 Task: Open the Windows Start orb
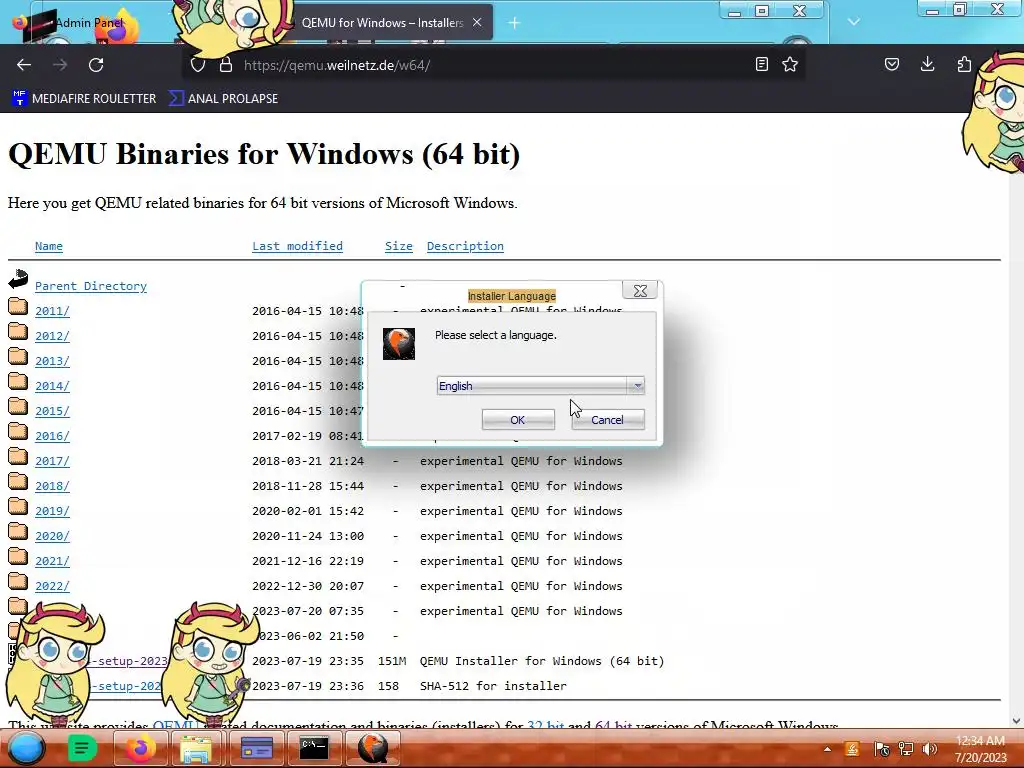(x=27, y=748)
